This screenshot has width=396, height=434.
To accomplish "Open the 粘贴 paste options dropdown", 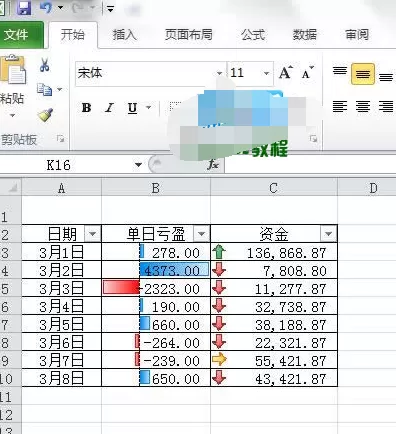I will coord(12,116).
